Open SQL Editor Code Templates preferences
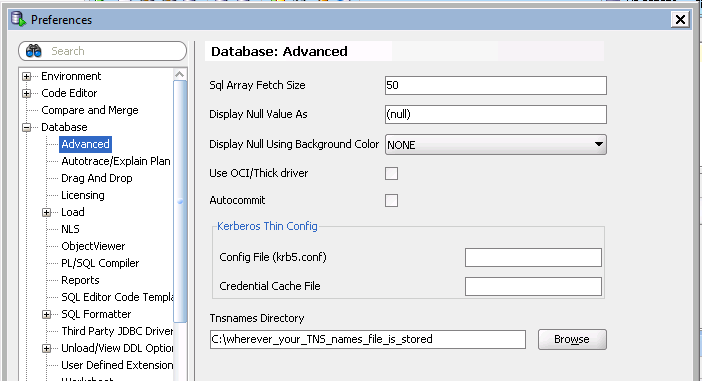 [117, 297]
